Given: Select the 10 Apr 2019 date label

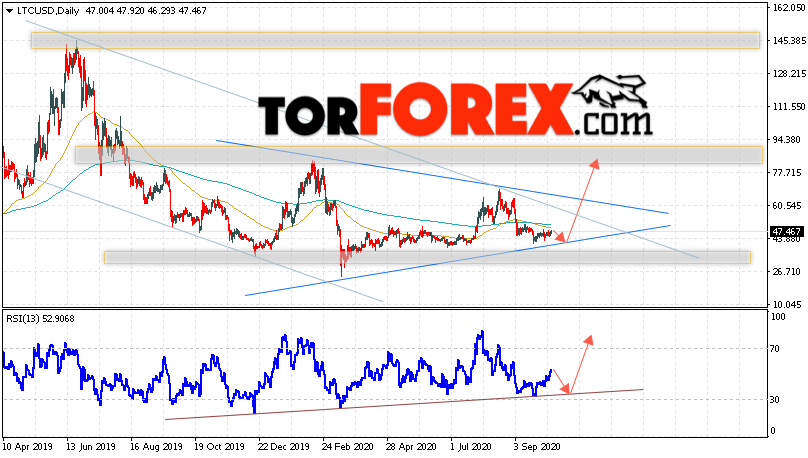Looking at the screenshot, I should pyautogui.click(x=27, y=447).
